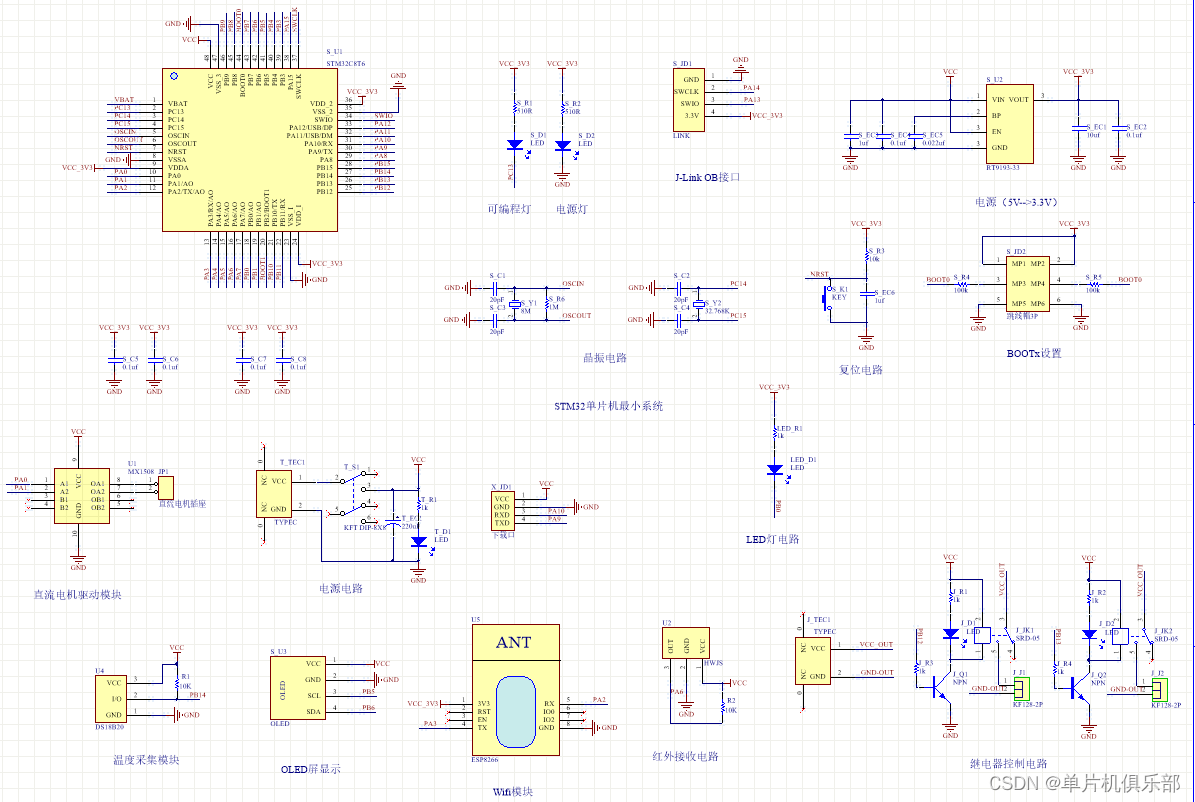The width and height of the screenshot is (1195, 802).
Task: Click the 'BOOTx设置' section label
Action: tap(1034, 354)
